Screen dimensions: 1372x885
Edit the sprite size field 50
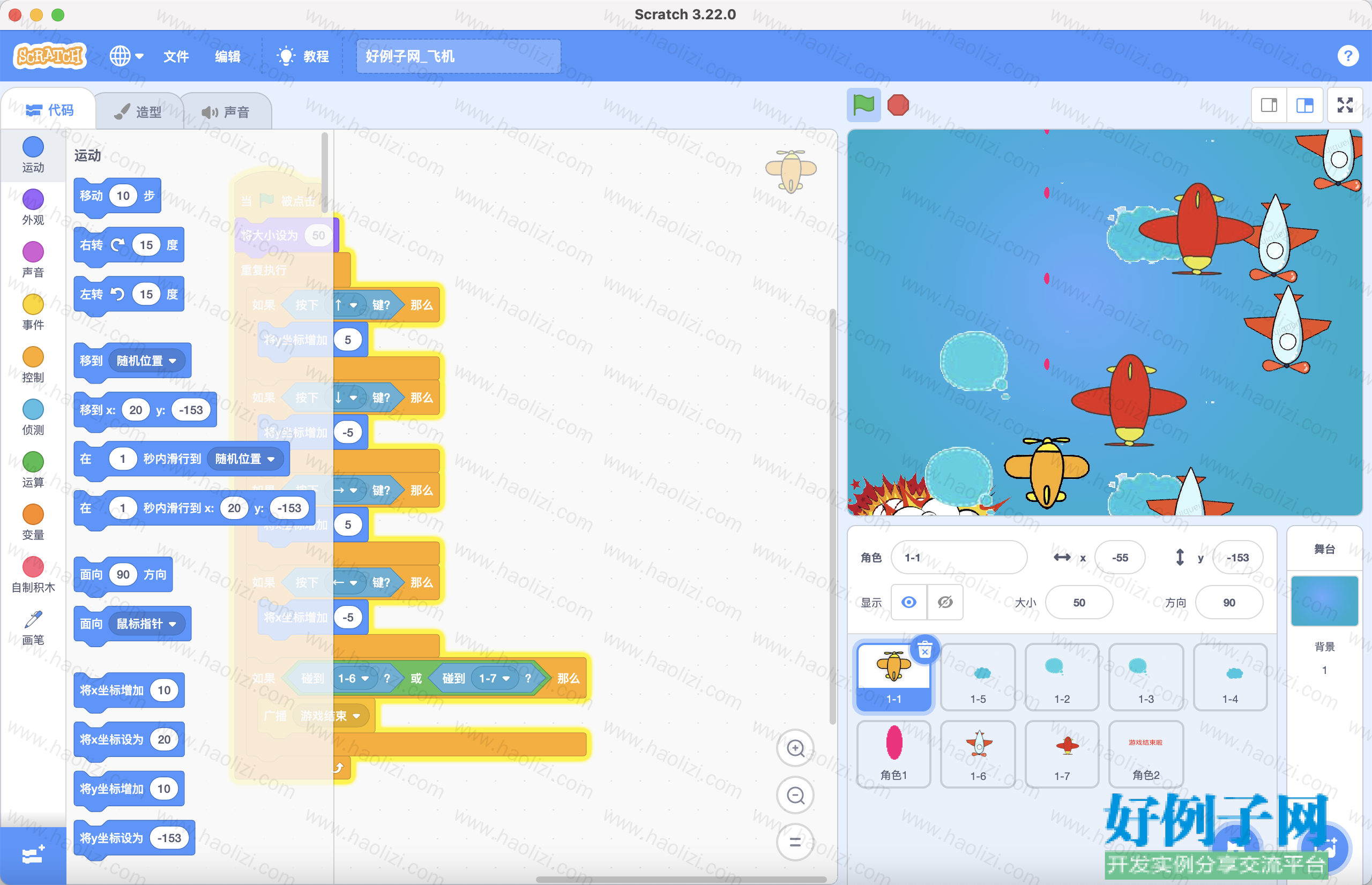point(1079,602)
